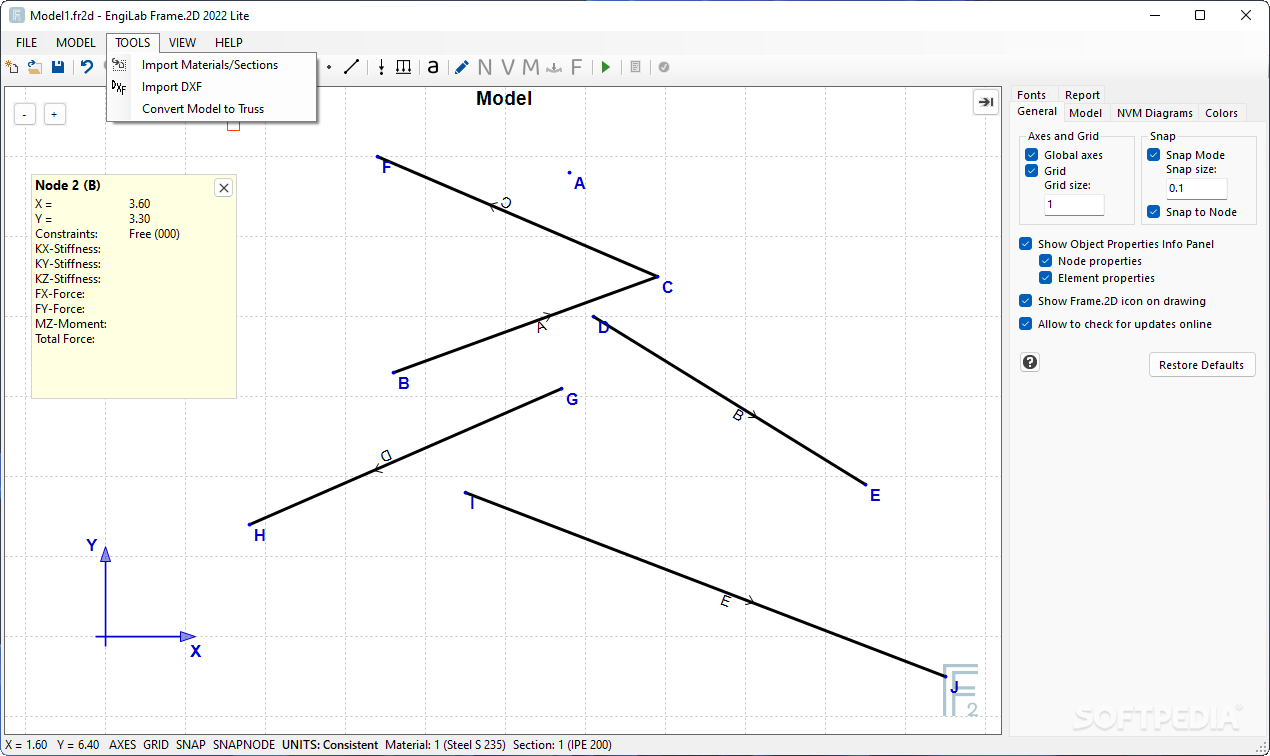
Task: Click 'Section: 1 (IPE 200)' status text
Action: tap(562, 745)
